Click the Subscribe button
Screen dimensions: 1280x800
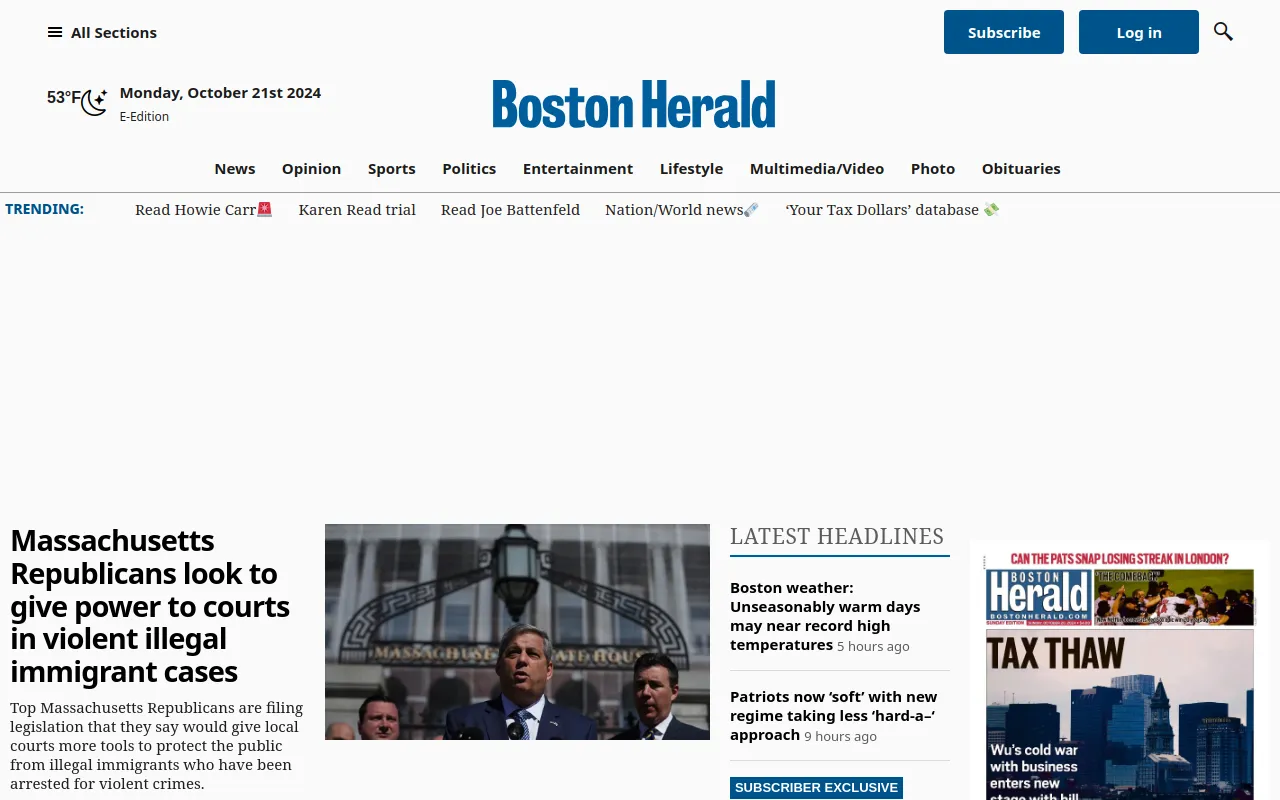pos(1004,32)
